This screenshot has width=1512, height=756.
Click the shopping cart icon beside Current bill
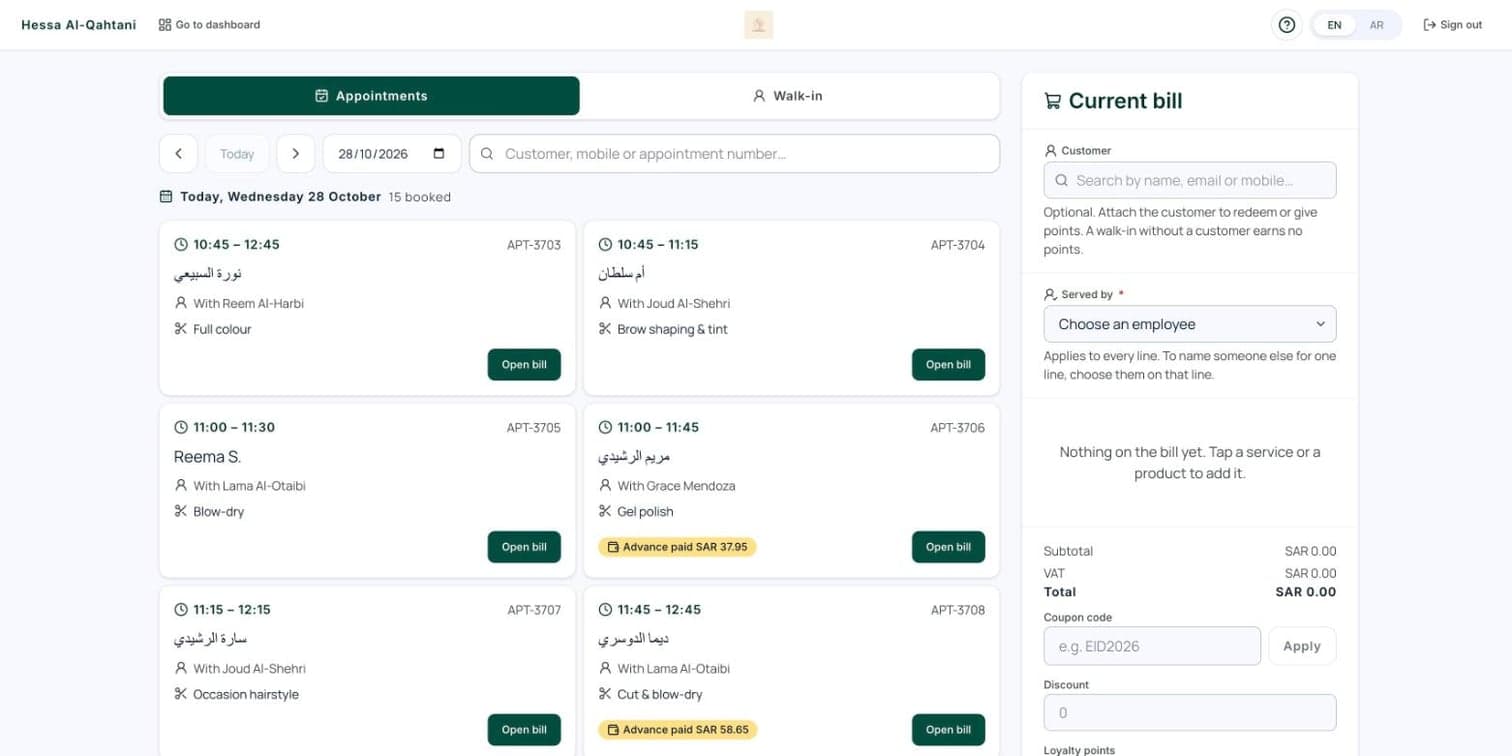click(1052, 101)
